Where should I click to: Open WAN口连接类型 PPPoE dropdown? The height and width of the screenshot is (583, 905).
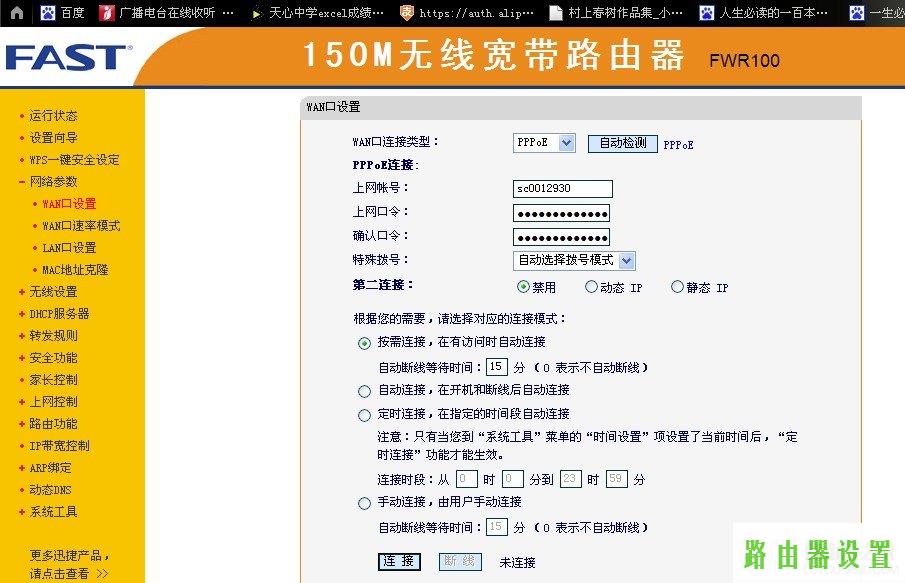(x=544, y=143)
